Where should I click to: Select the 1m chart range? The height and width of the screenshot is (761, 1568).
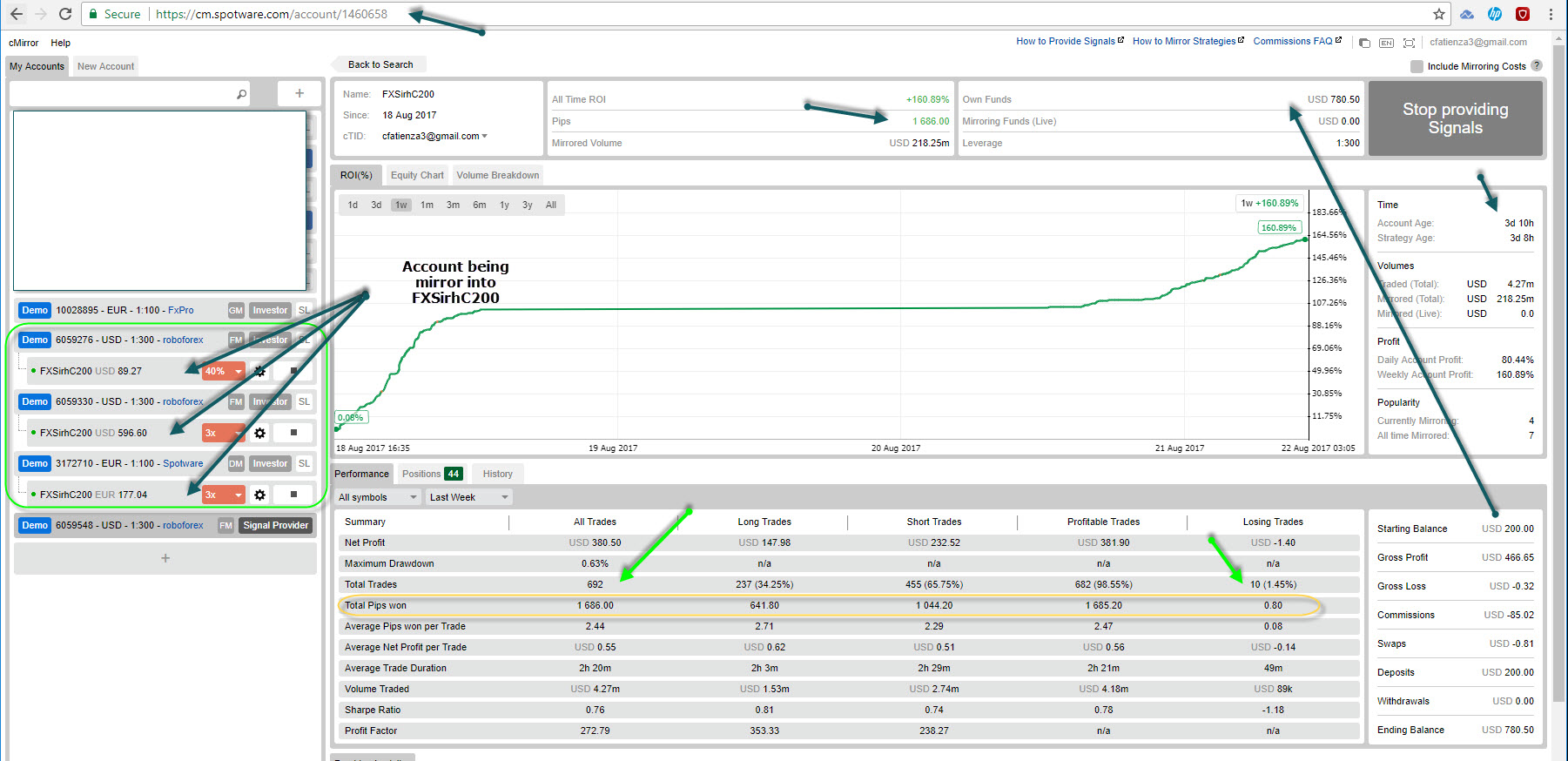tap(427, 205)
